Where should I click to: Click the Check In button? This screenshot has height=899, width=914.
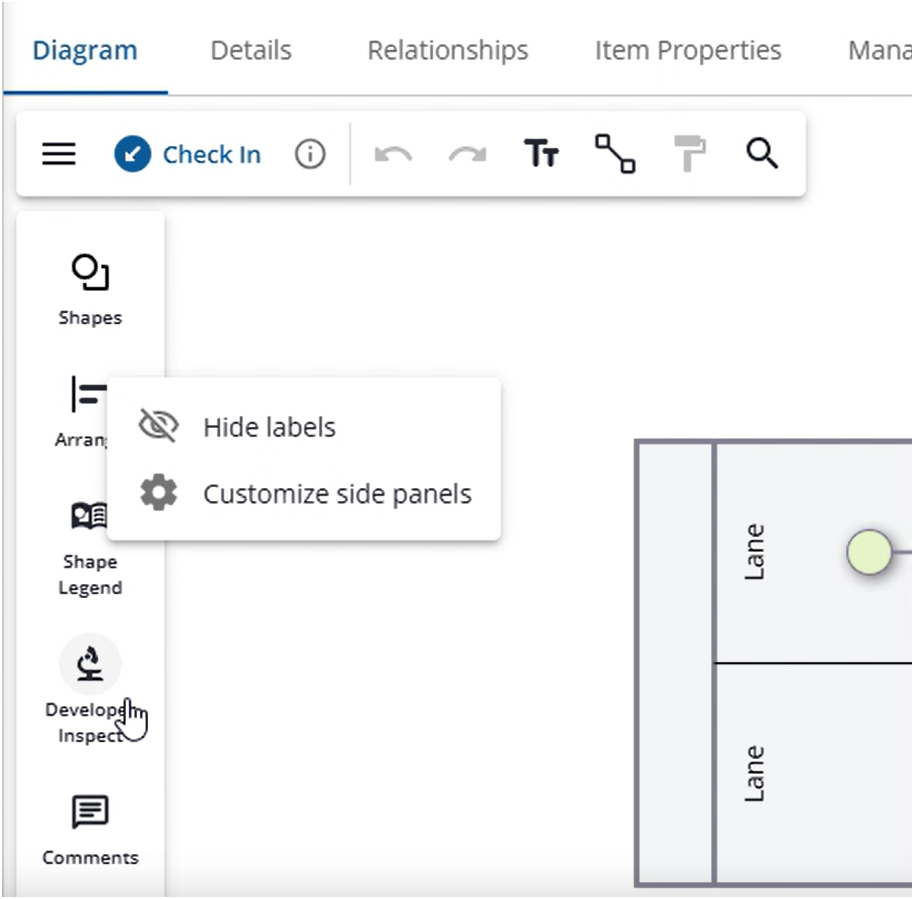188,154
